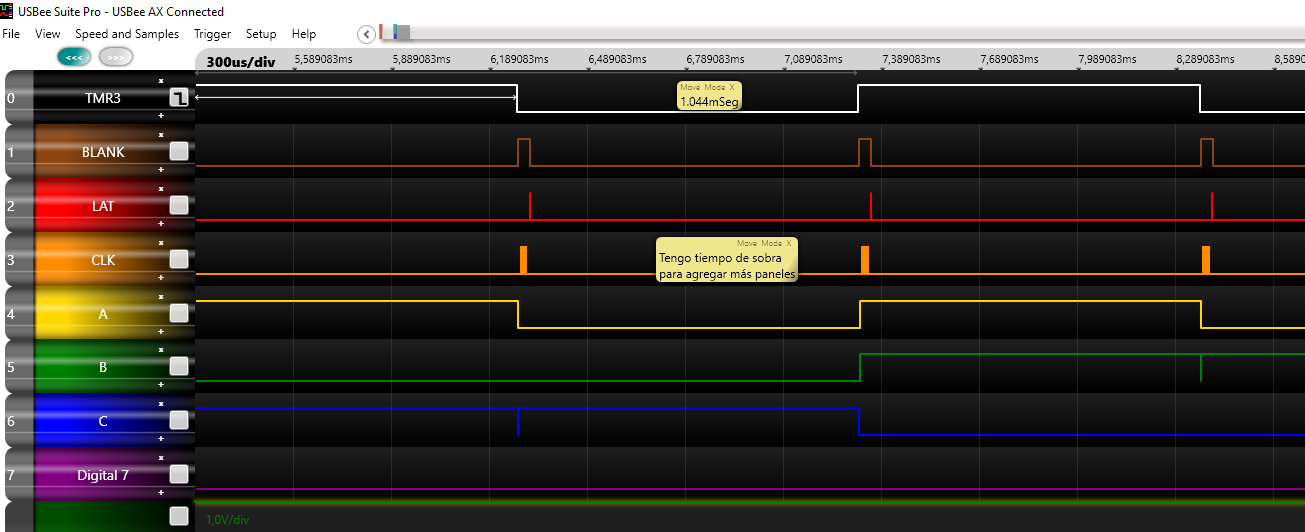Open the View menu

click(x=48, y=34)
